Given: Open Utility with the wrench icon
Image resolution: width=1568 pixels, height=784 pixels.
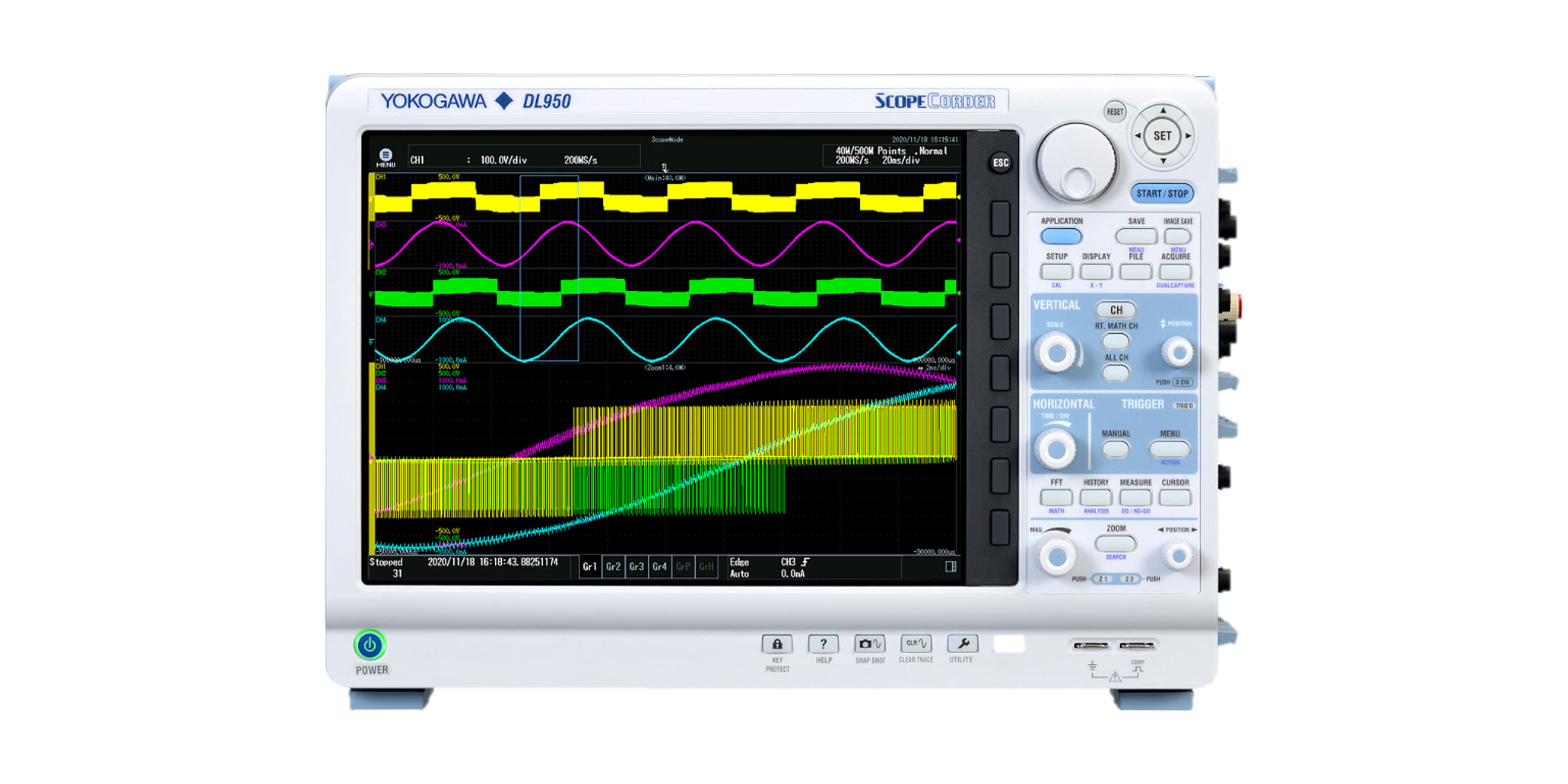Looking at the screenshot, I should [x=962, y=643].
